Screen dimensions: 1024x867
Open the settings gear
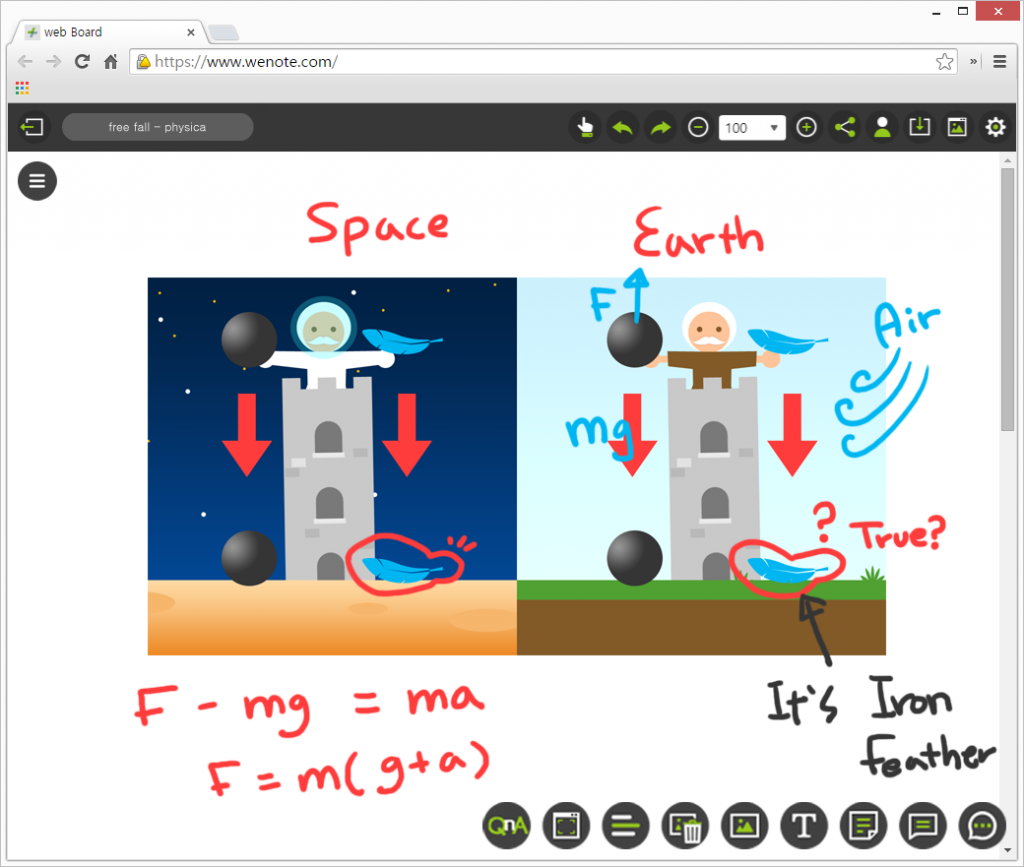click(x=995, y=127)
